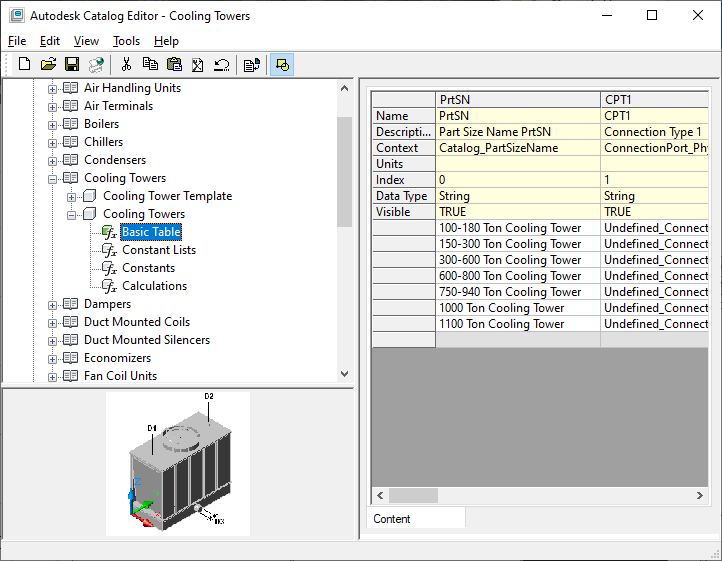The image size is (722, 561).
Task: Click the Cut scissors icon
Action: pos(126,64)
